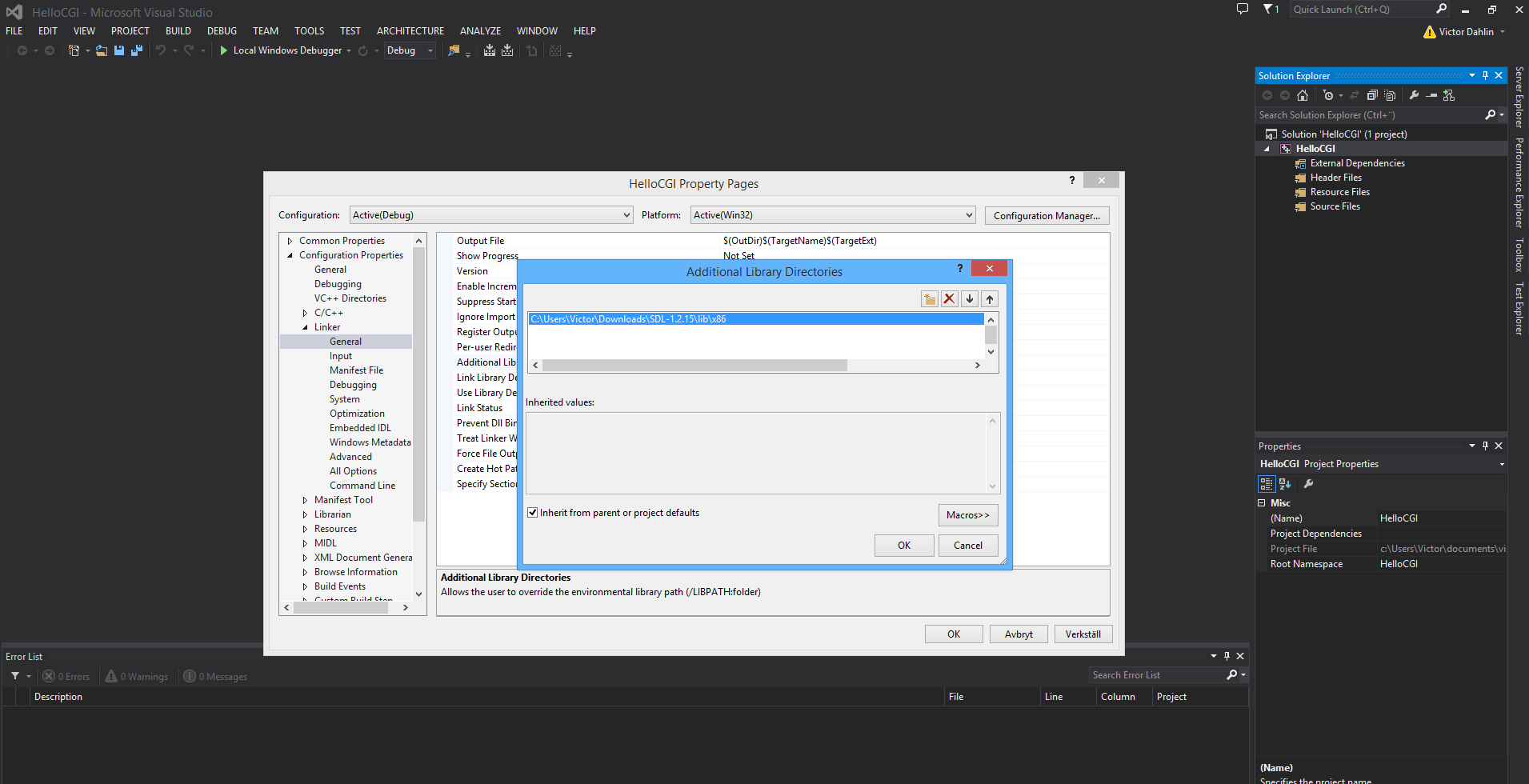The image size is (1529, 784).
Task: Expand Common Properties tree node
Action: [x=290, y=241]
